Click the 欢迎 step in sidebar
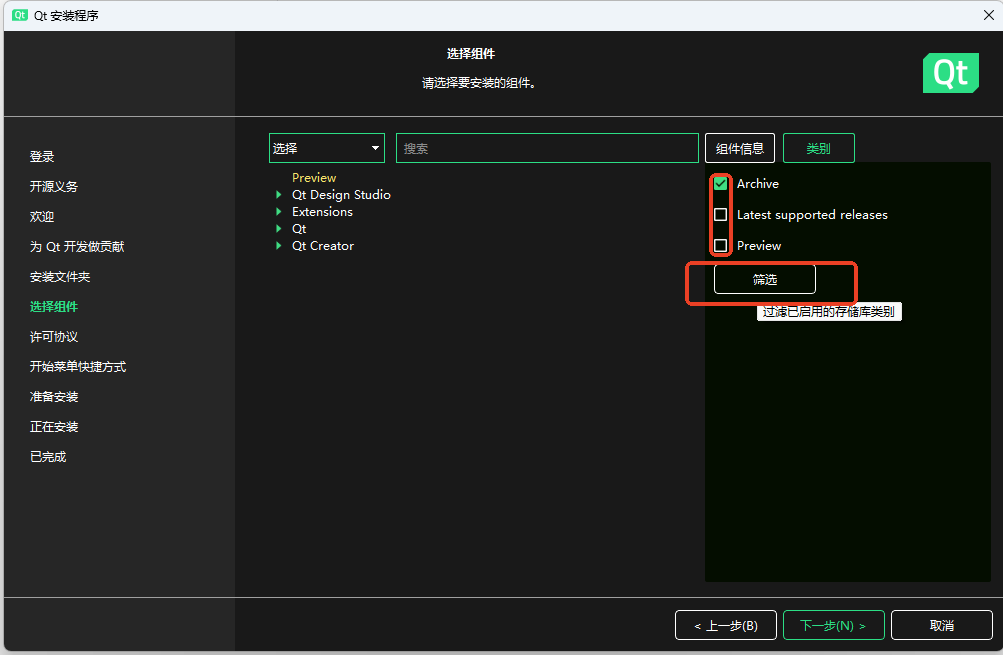This screenshot has height=655, width=1003. [x=42, y=216]
